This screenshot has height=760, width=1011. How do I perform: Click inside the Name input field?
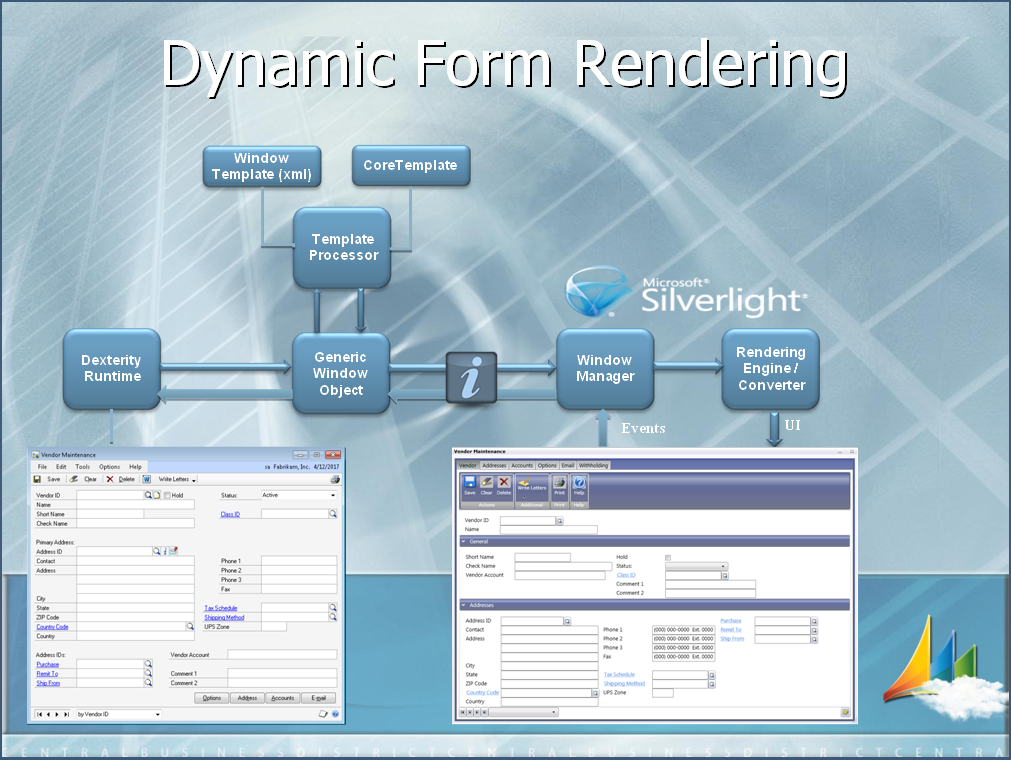tap(136, 504)
